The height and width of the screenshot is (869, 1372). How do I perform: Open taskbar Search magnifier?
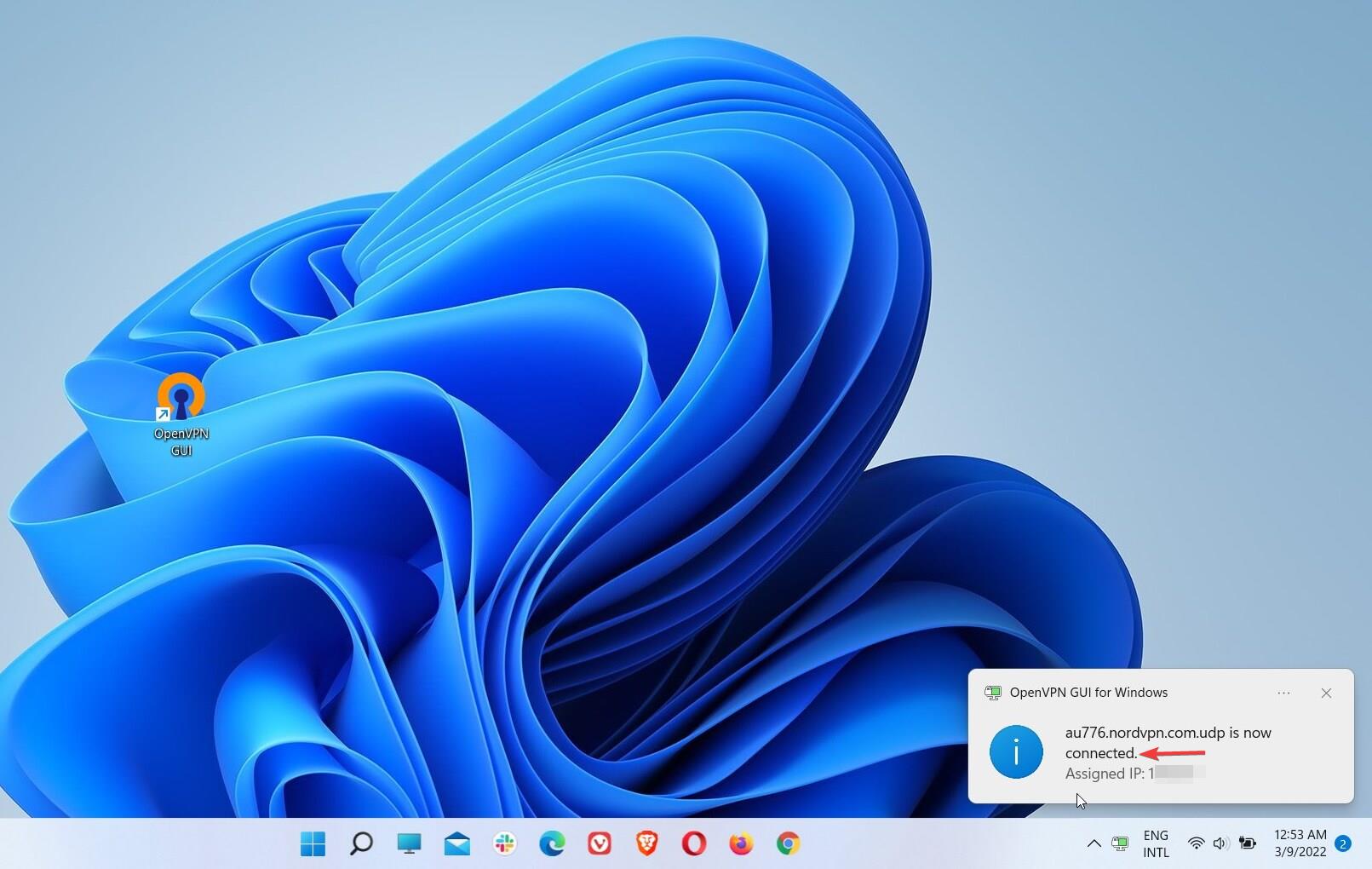[361, 843]
